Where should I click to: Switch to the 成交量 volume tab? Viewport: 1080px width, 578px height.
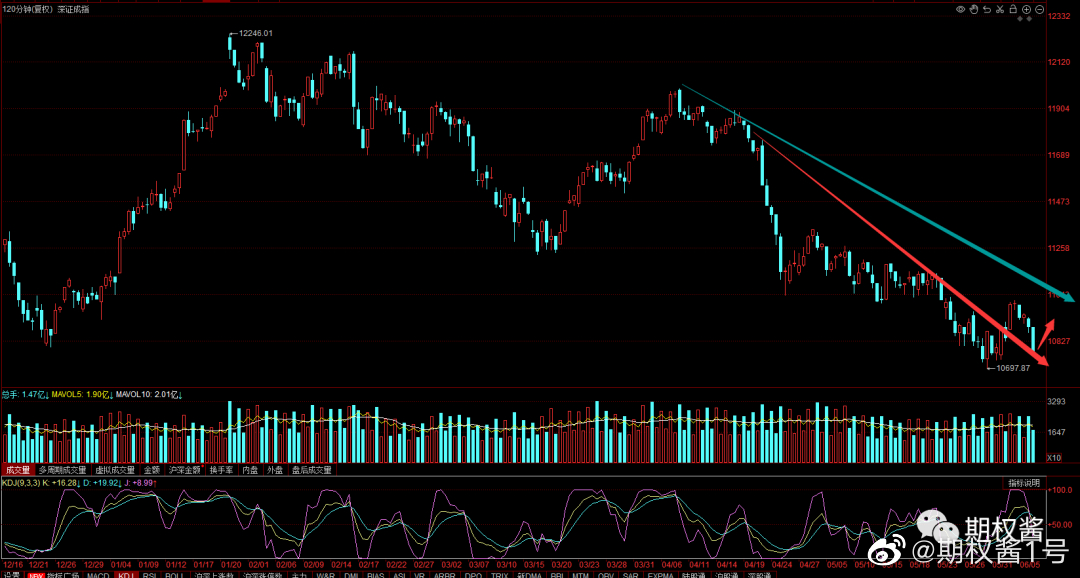(x=17, y=469)
